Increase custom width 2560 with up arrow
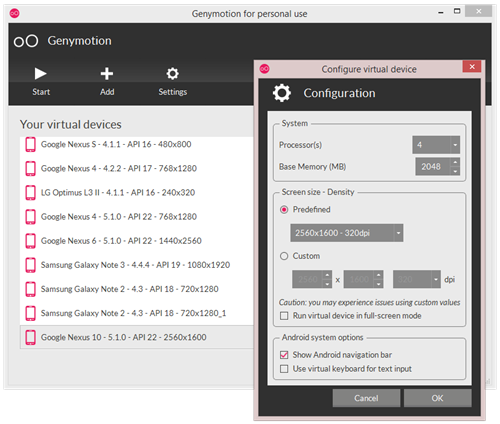 tap(327, 275)
